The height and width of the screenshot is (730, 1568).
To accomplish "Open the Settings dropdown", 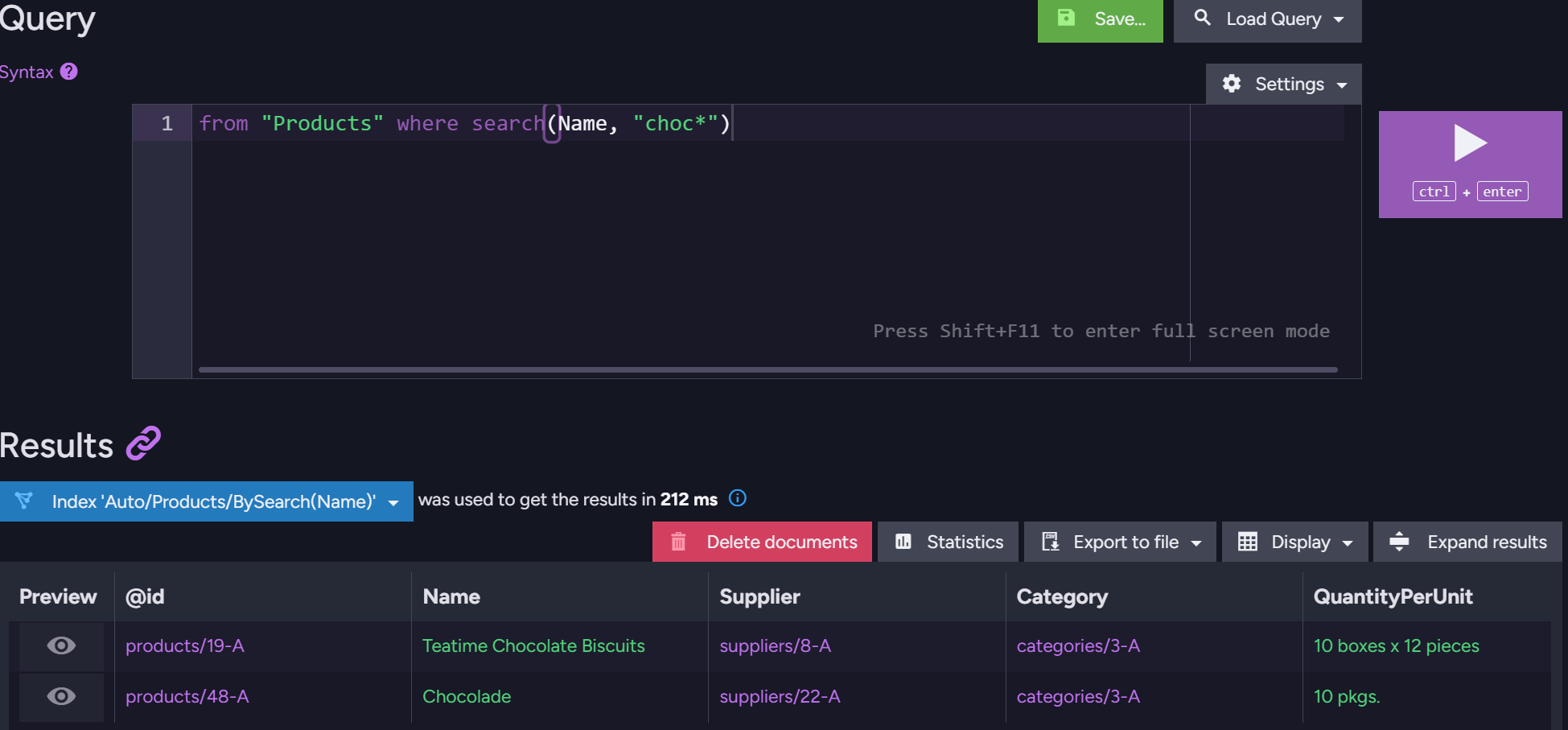I will pyautogui.click(x=1284, y=84).
